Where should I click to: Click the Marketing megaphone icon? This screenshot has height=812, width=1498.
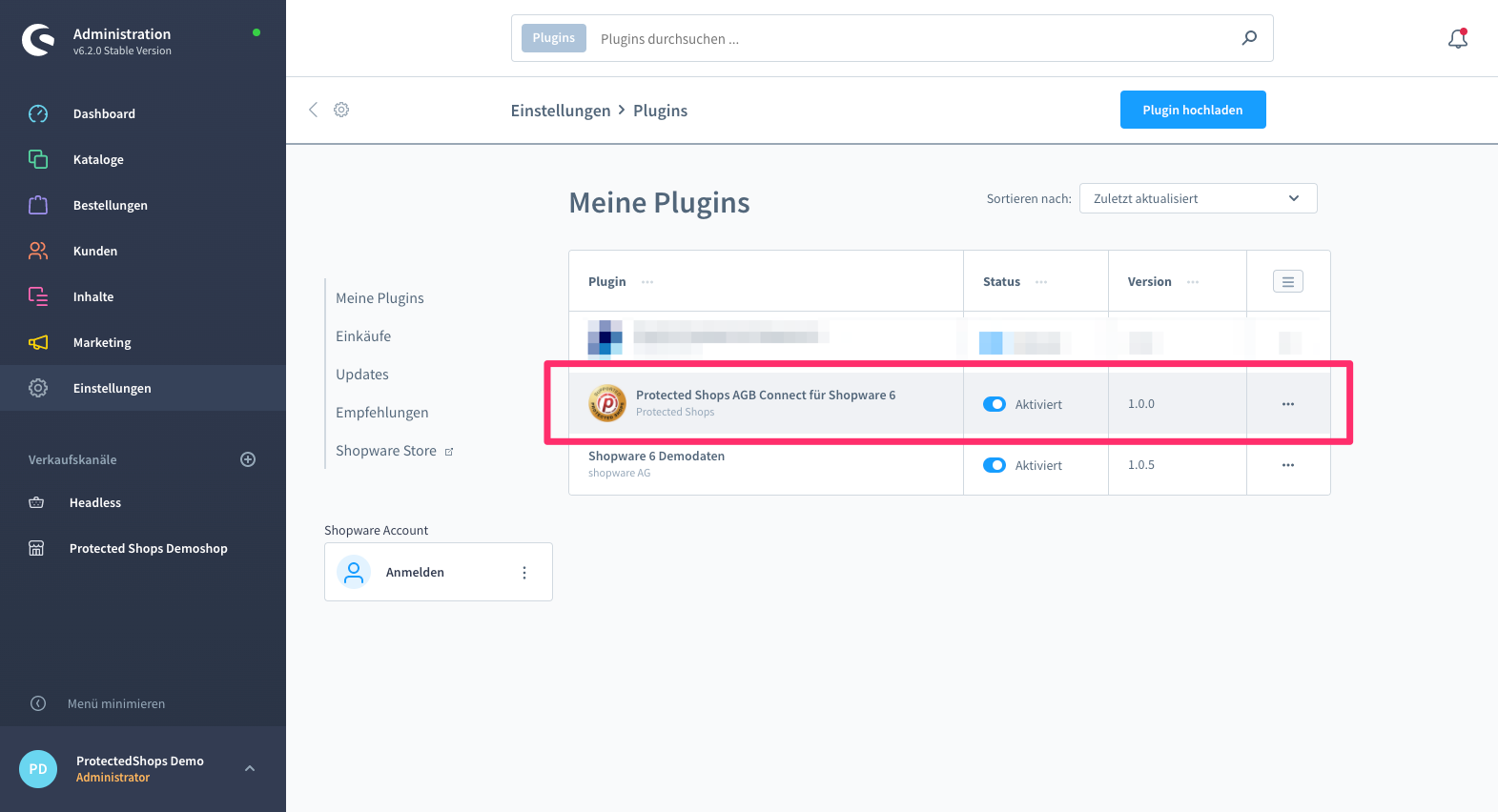pos(38,342)
